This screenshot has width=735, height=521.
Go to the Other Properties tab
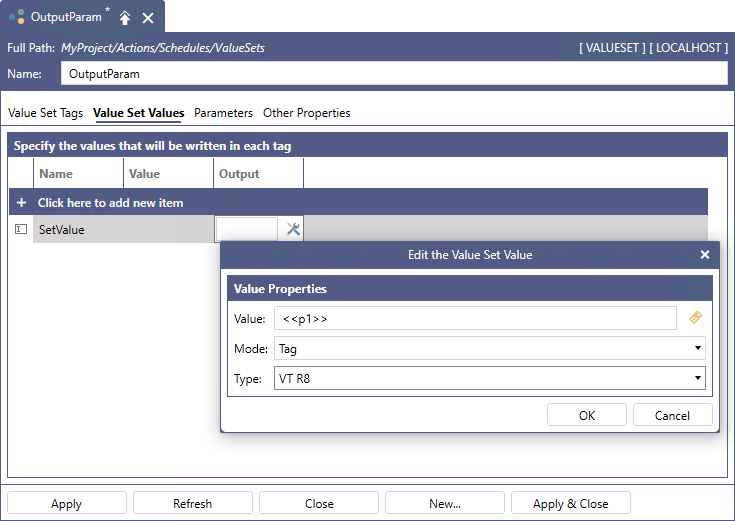tap(306, 113)
